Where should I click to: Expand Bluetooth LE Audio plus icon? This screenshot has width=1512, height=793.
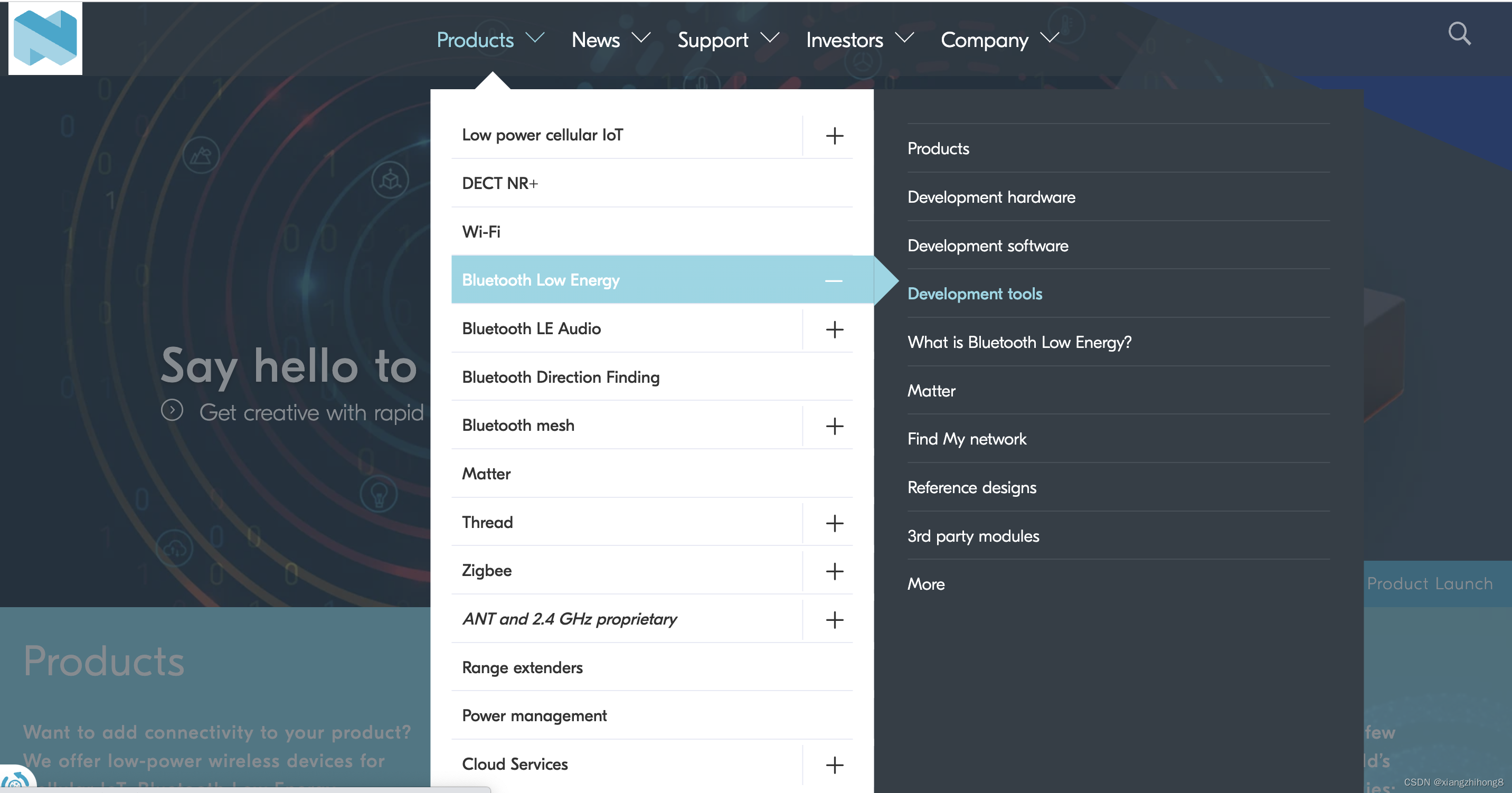[834, 329]
